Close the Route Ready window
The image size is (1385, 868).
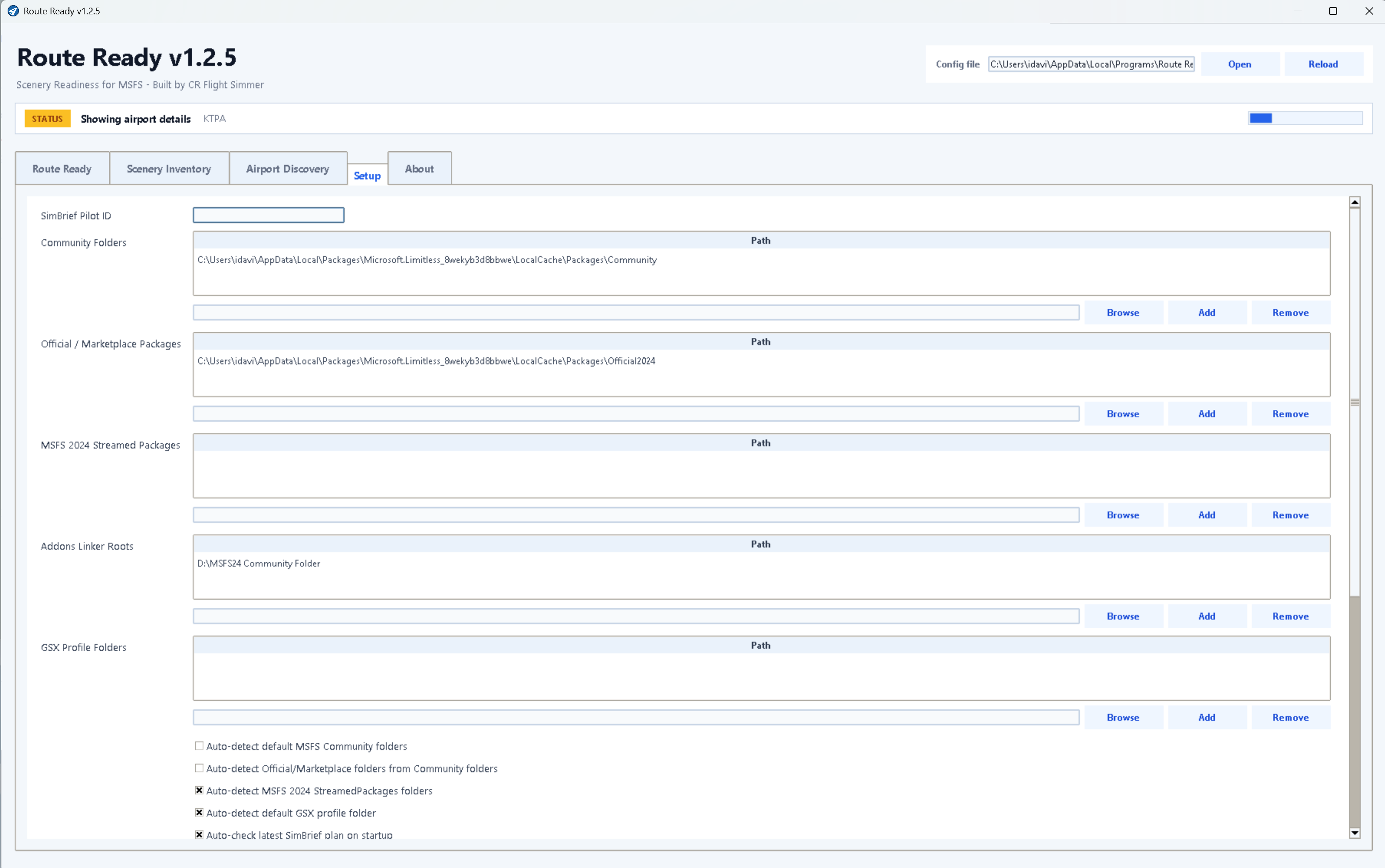(1368, 11)
